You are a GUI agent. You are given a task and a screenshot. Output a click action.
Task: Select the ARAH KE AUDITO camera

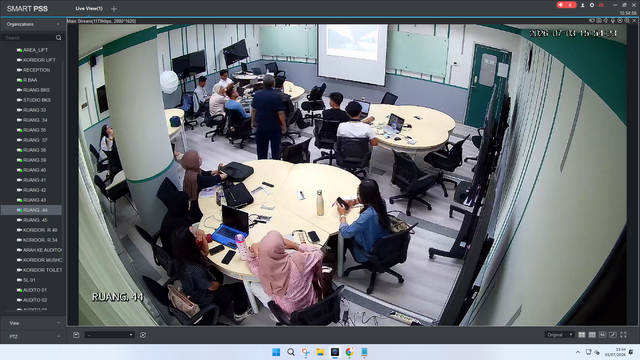(42, 250)
